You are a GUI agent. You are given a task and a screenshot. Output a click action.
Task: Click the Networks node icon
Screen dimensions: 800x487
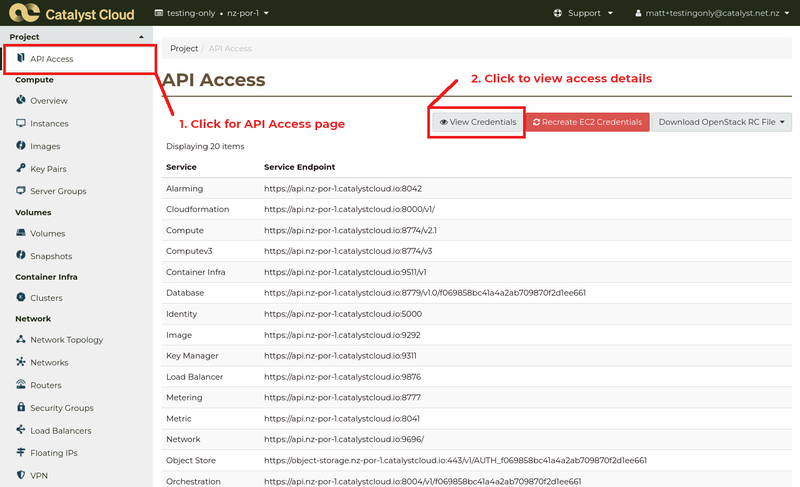(20, 362)
